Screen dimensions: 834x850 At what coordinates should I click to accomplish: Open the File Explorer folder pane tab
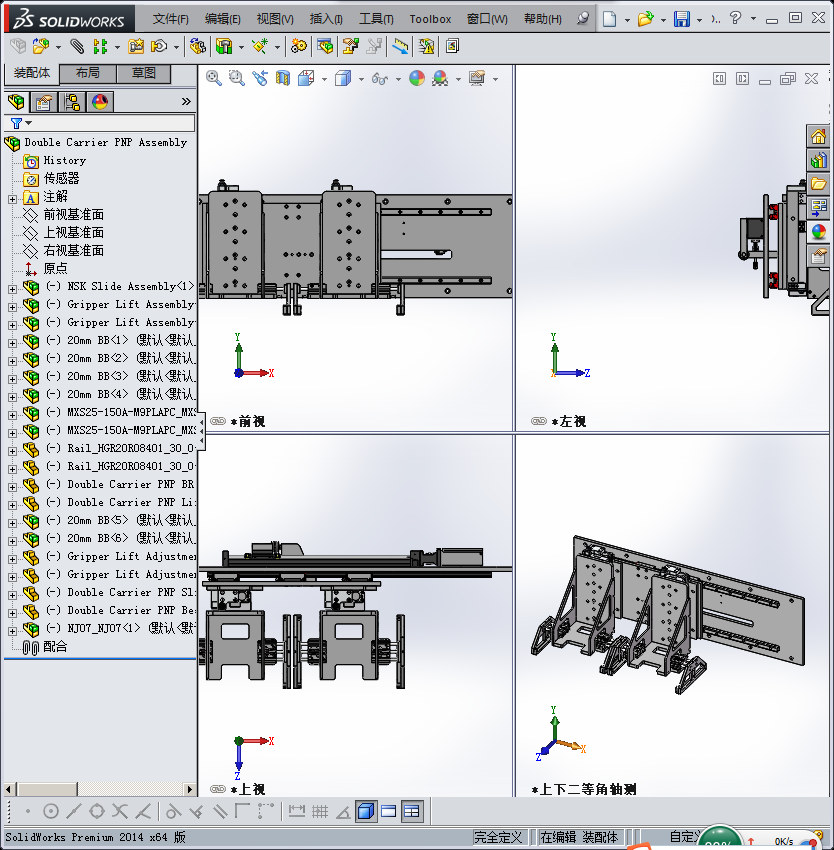click(x=819, y=184)
